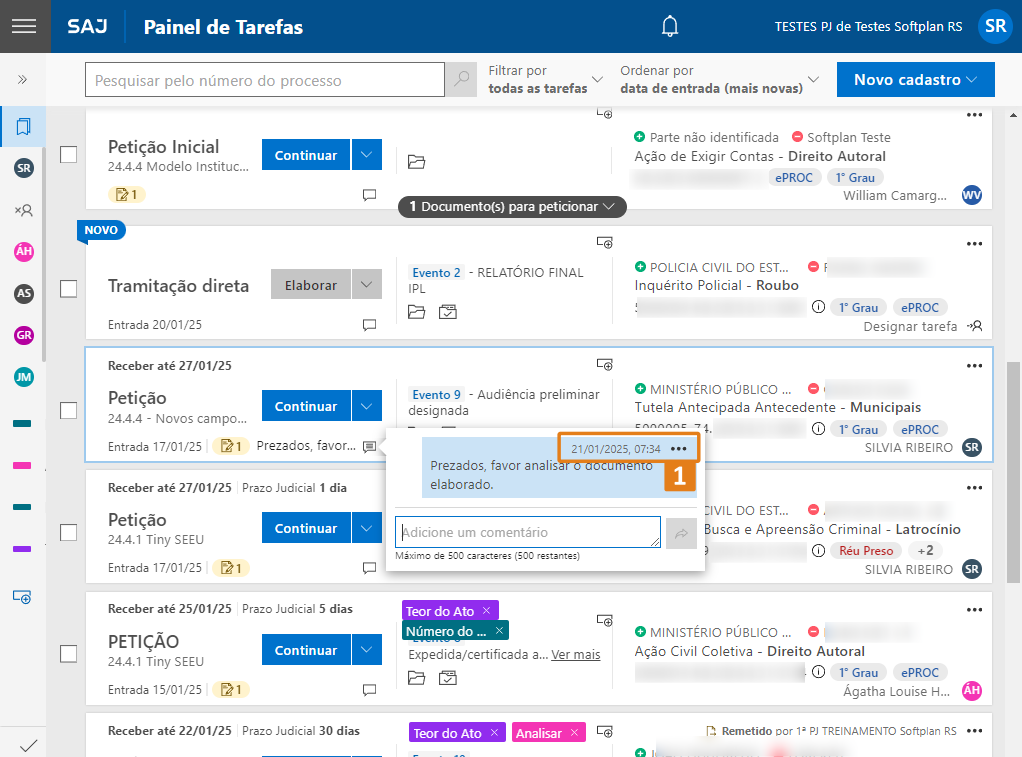
Task: Expand the left sidebar with double chevron
Action: 22,80
